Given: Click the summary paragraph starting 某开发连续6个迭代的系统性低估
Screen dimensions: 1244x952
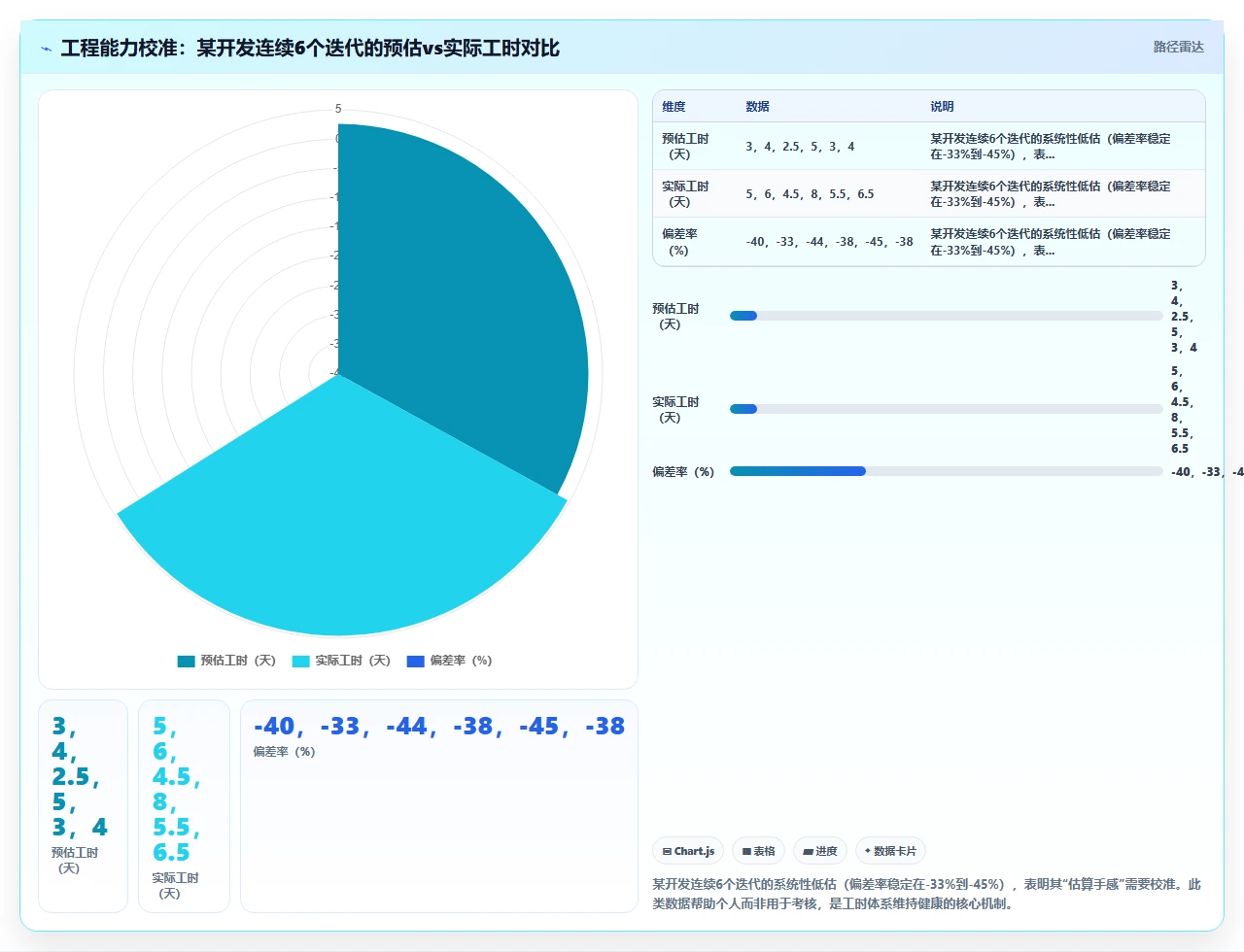Looking at the screenshot, I should click(927, 894).
